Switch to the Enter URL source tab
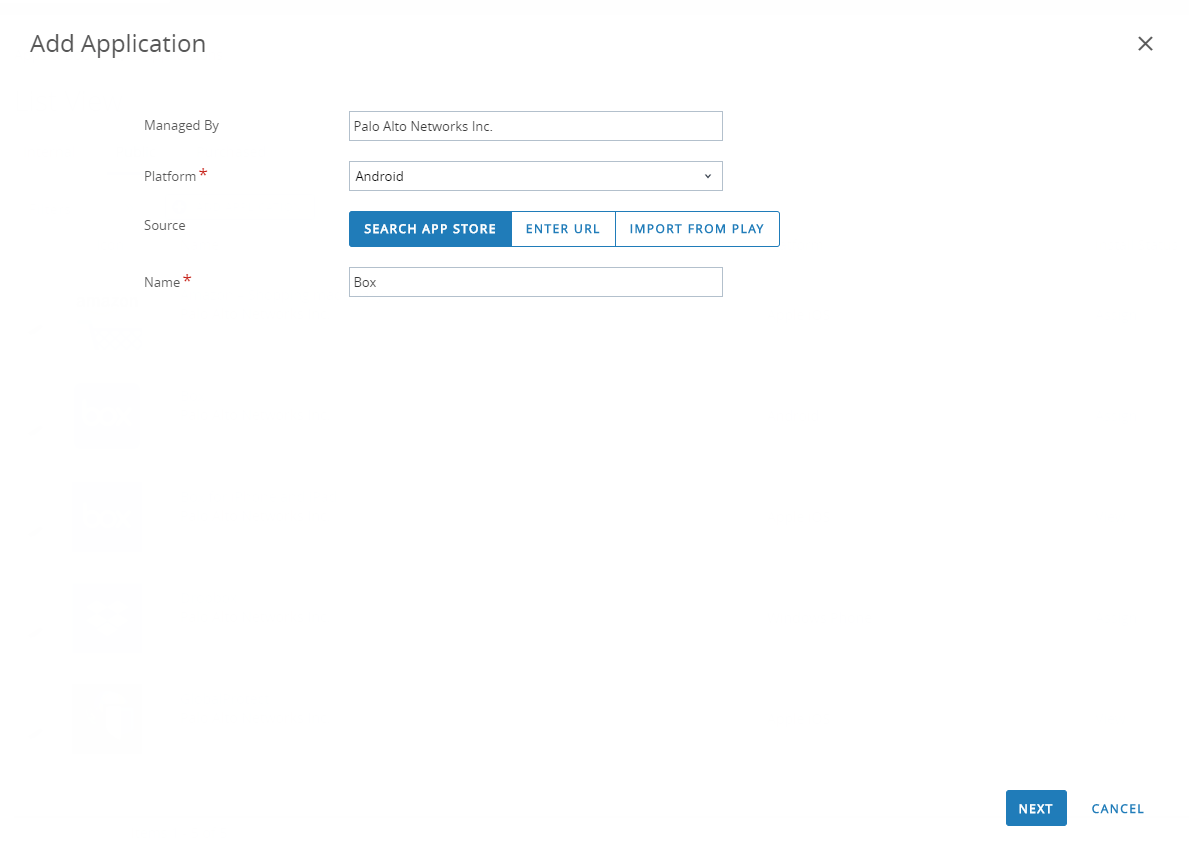The height and width of the screenshot is (854, 1189). tap(563, 229)
